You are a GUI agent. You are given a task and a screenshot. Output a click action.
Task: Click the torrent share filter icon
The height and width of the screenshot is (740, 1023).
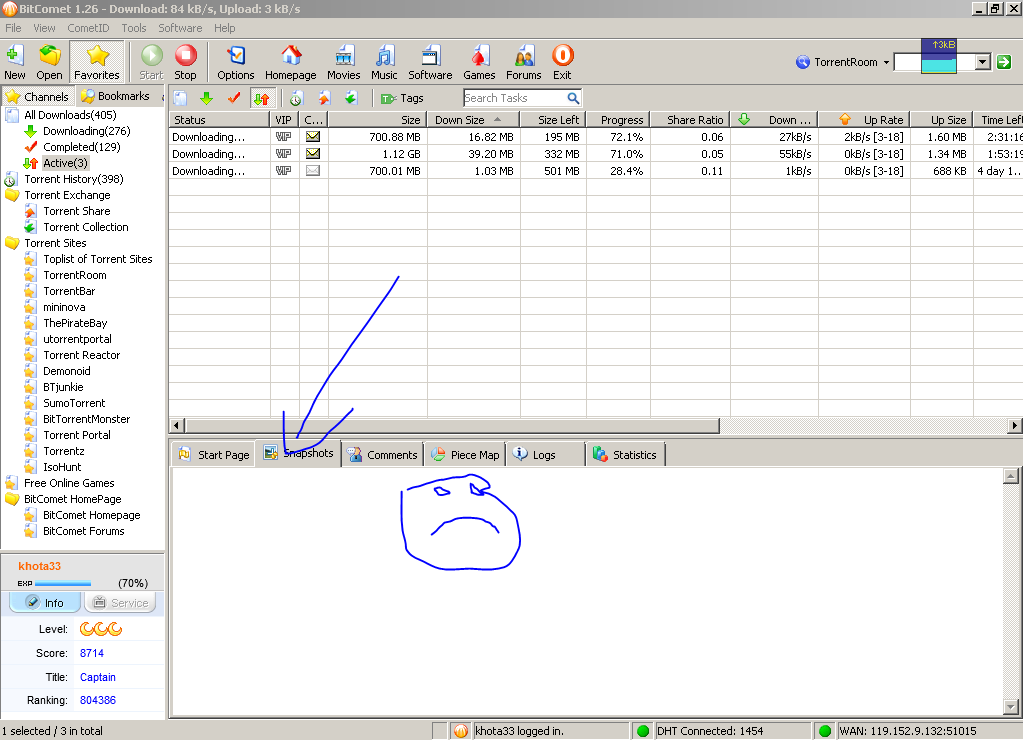324,99
